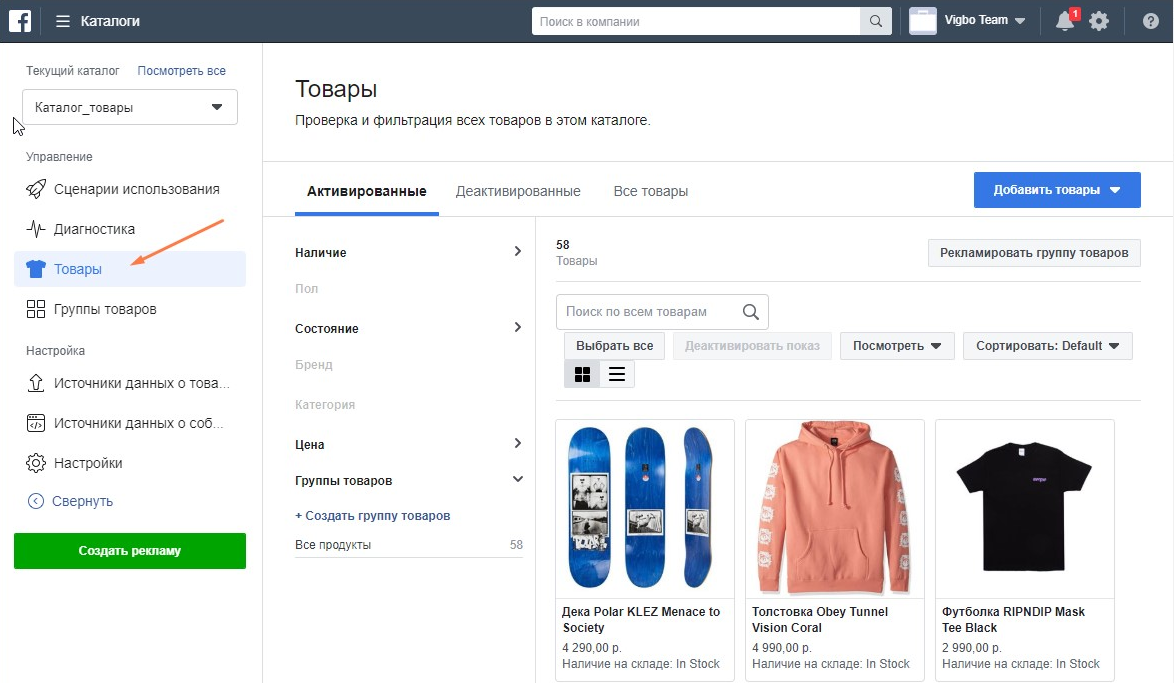1174x683 pixels.
Task: Click the upload icon of Источники данных о товарах
Action: tap(36, 383)
